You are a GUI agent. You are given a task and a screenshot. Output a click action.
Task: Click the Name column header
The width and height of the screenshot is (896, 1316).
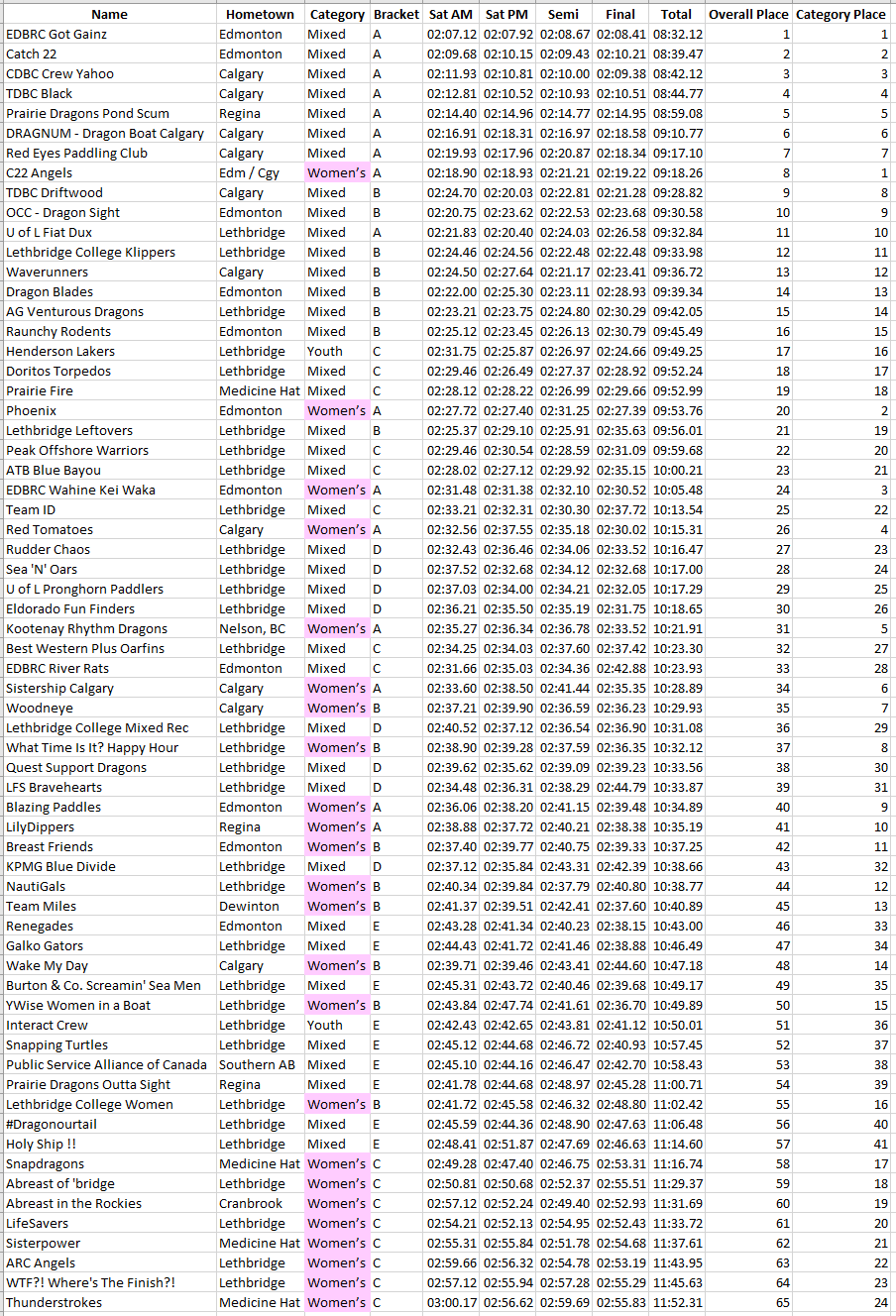click(109, 14)
